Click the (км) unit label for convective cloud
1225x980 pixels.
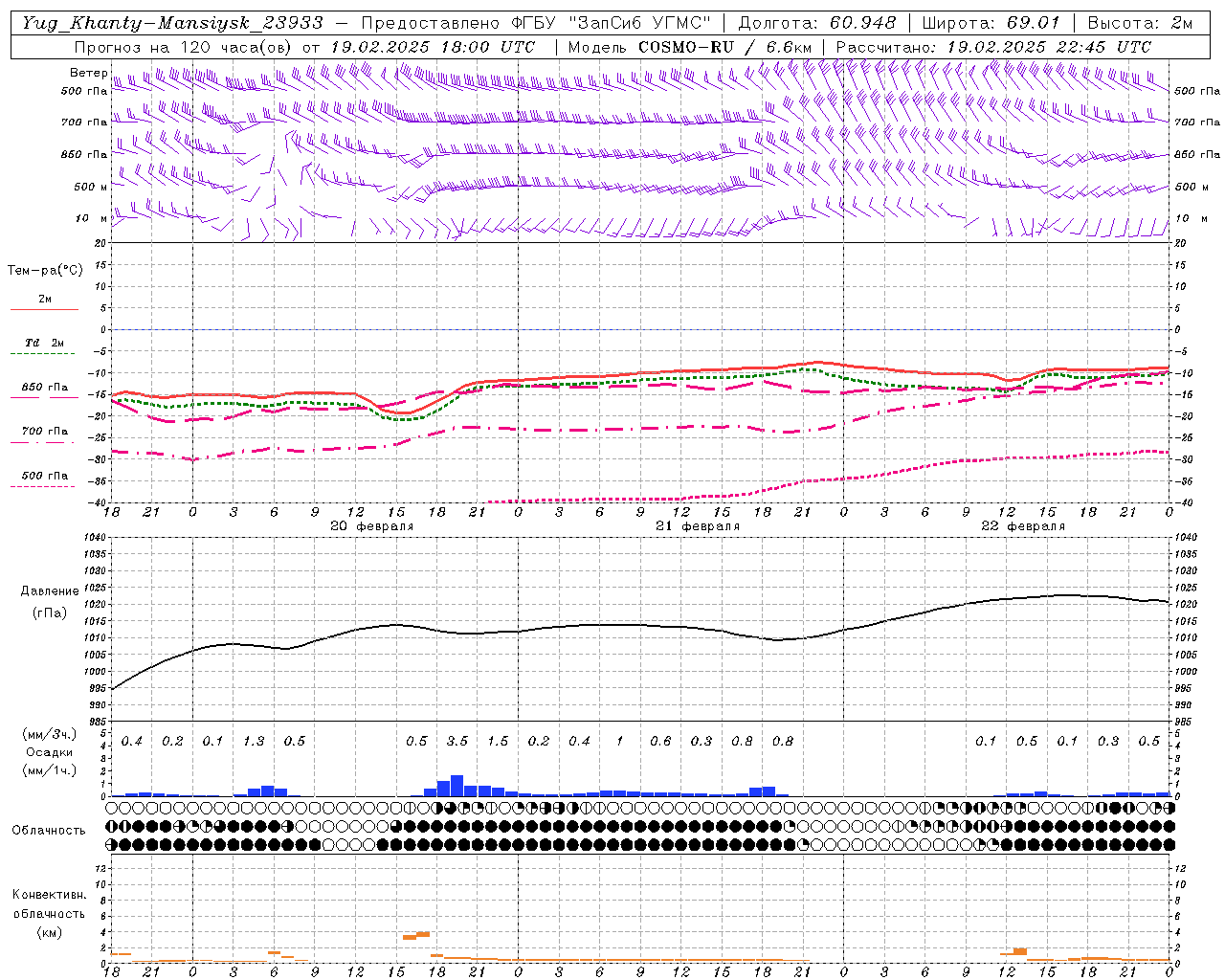[49, 932]
